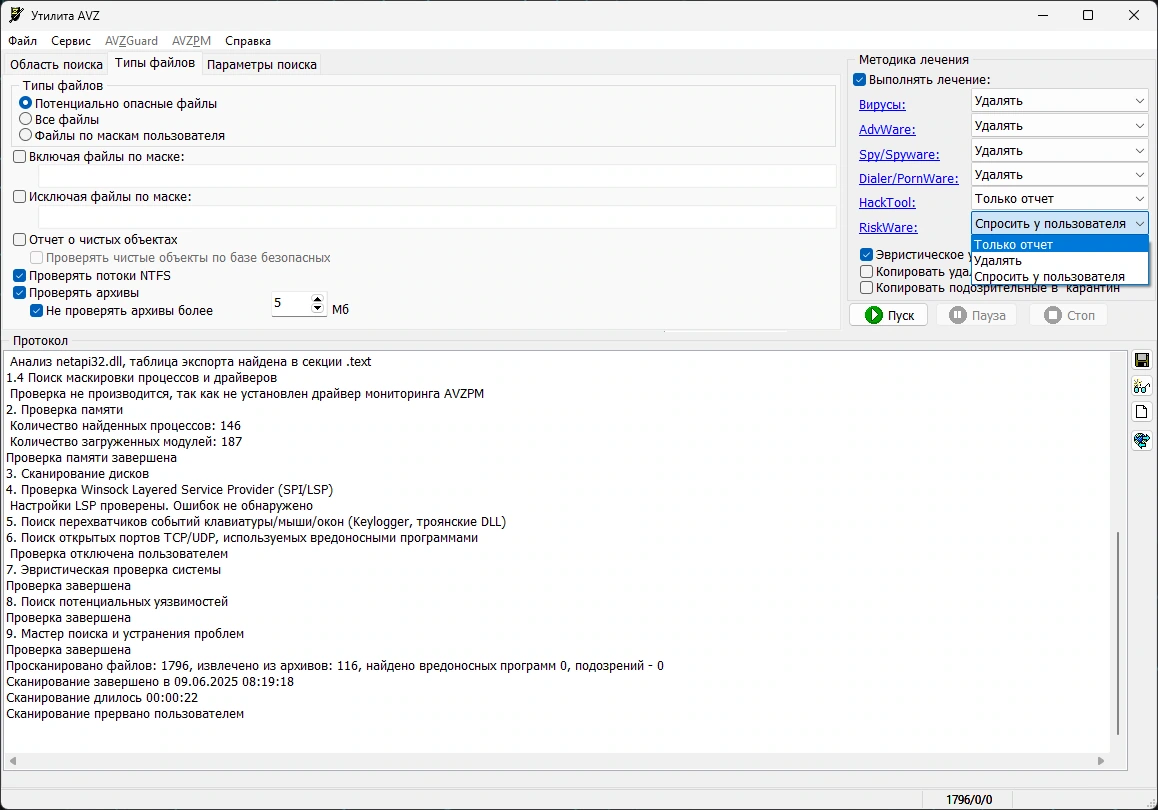Click the AVZ shield icon in title bar

[16, 15]
